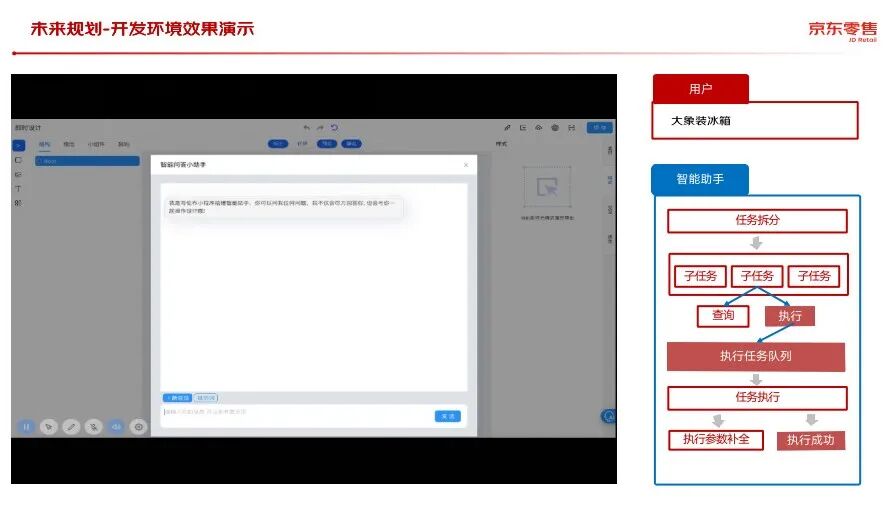Click the undo arrow in the editor toolbar
Viewport: 895px width, 510px height.
tap(307, 127)
